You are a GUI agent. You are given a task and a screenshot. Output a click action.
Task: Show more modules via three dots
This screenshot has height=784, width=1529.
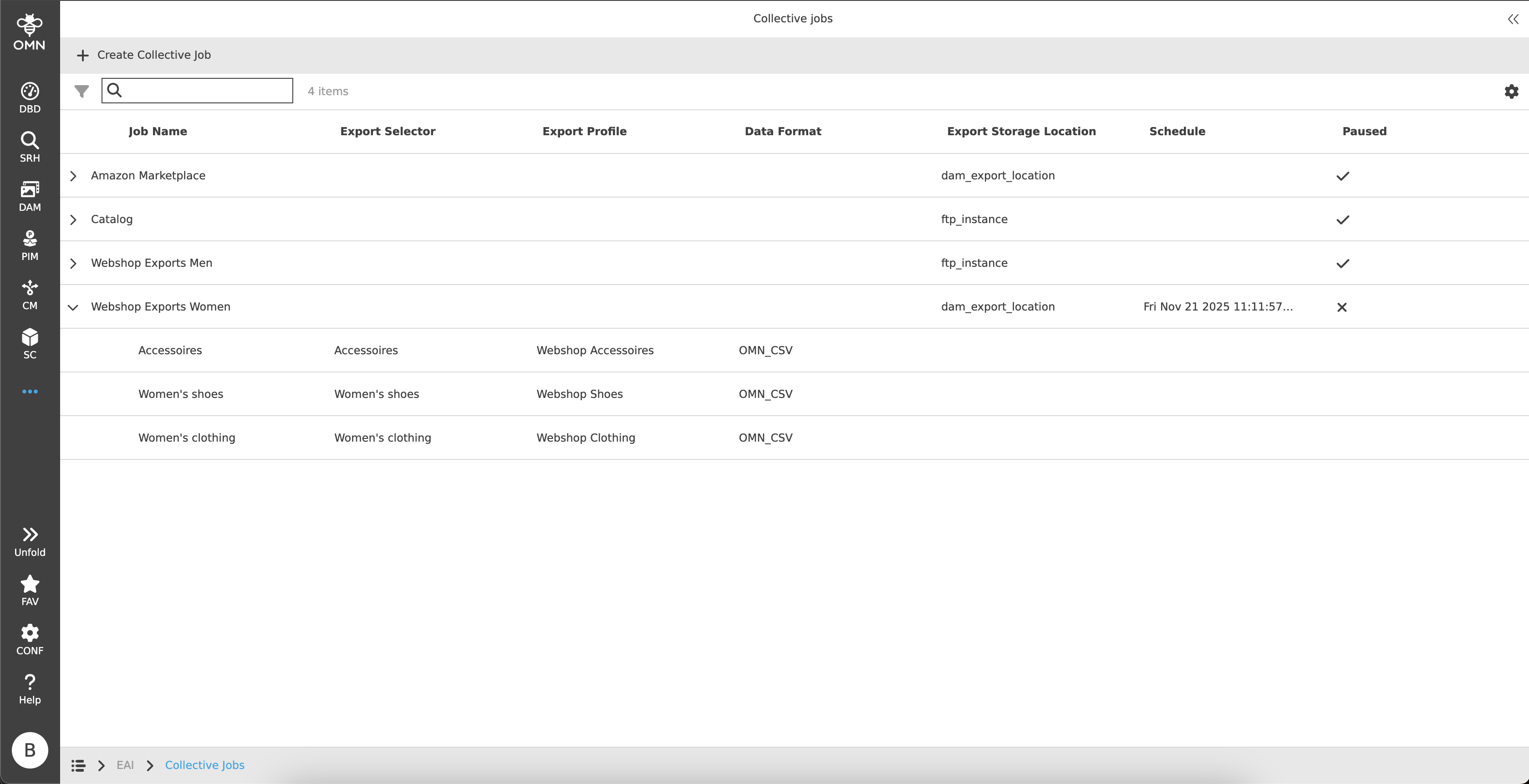(x=30, y=392)
